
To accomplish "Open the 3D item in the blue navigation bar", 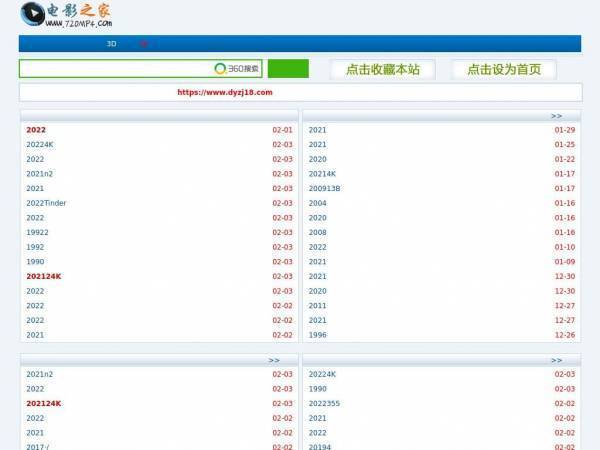I will [111, 44].
